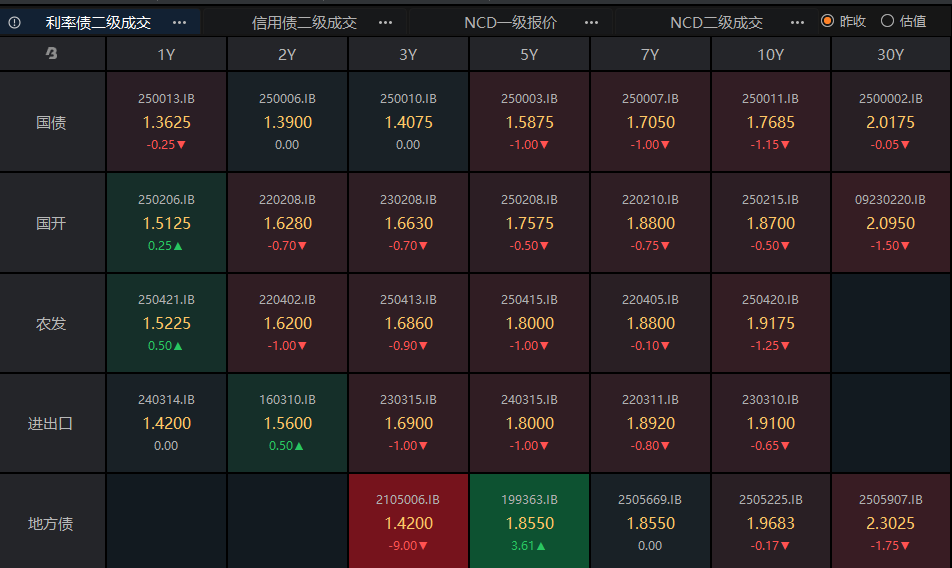Open bond 230208.IB cell
The width and height of the screenshot is (952, 568).
pos(408,222)
